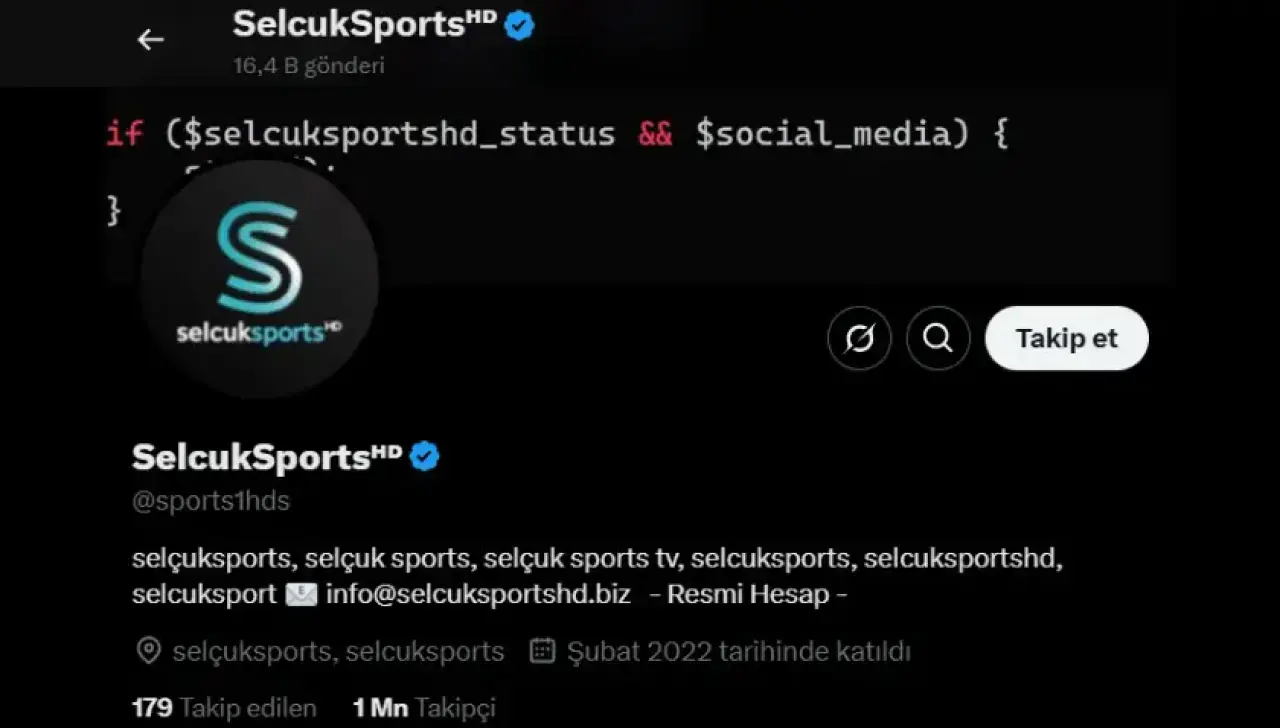The image size is (1280, 728).
Task: Go back with the left arrow
Action: (x=150, y=40)
